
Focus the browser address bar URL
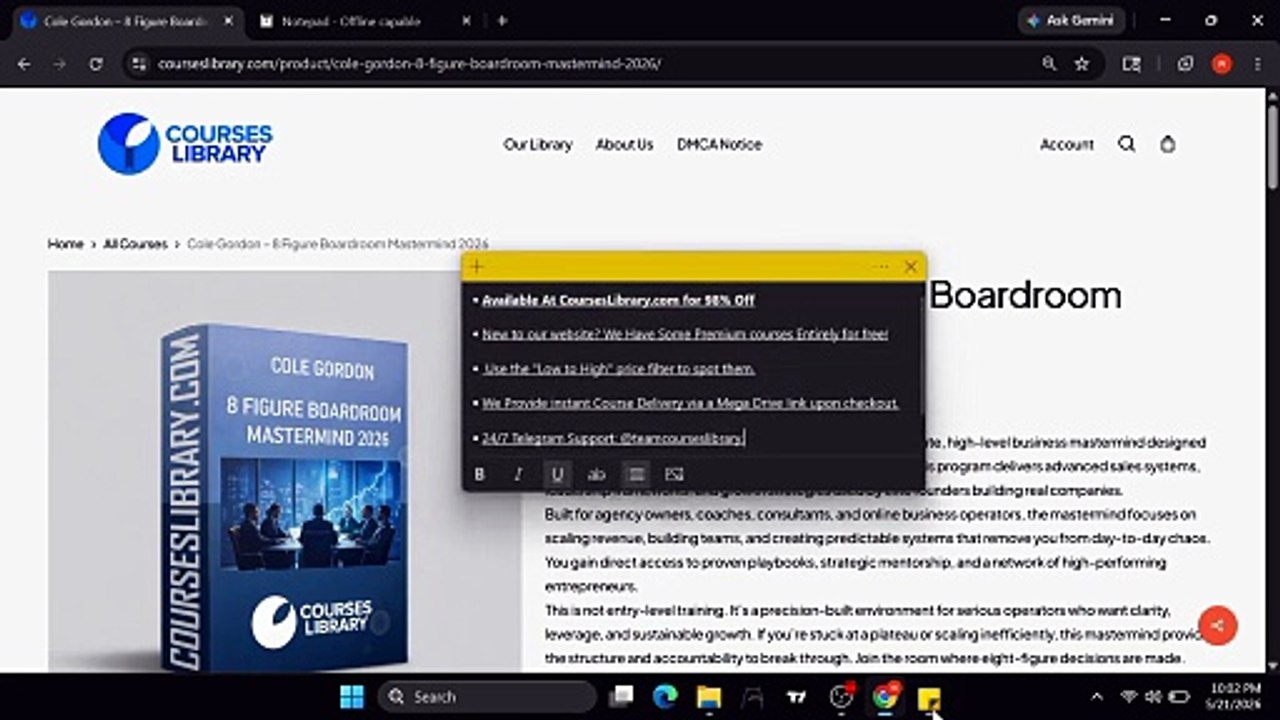click(409, 64)
